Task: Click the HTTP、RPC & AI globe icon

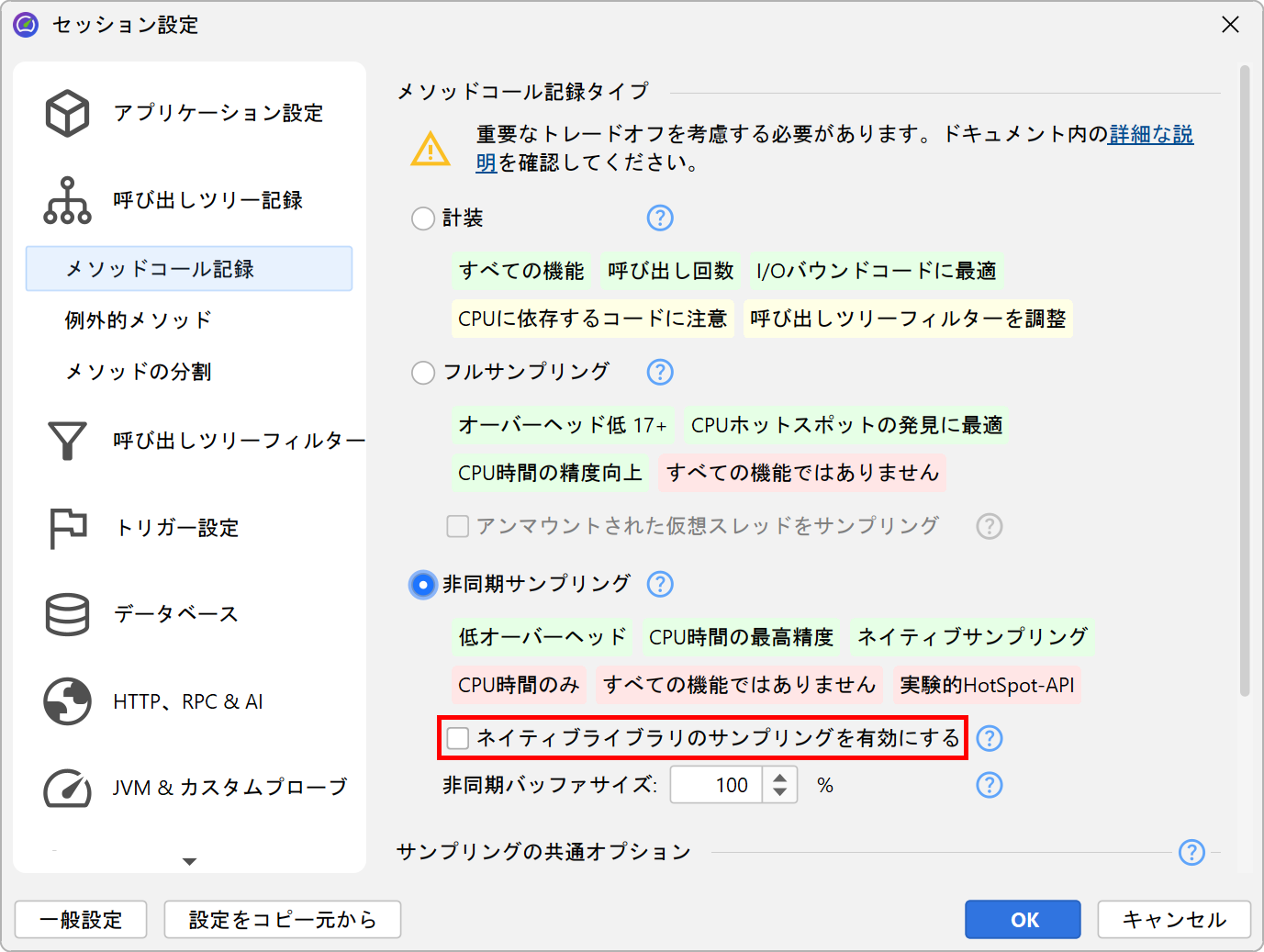Action: [68, 701]
